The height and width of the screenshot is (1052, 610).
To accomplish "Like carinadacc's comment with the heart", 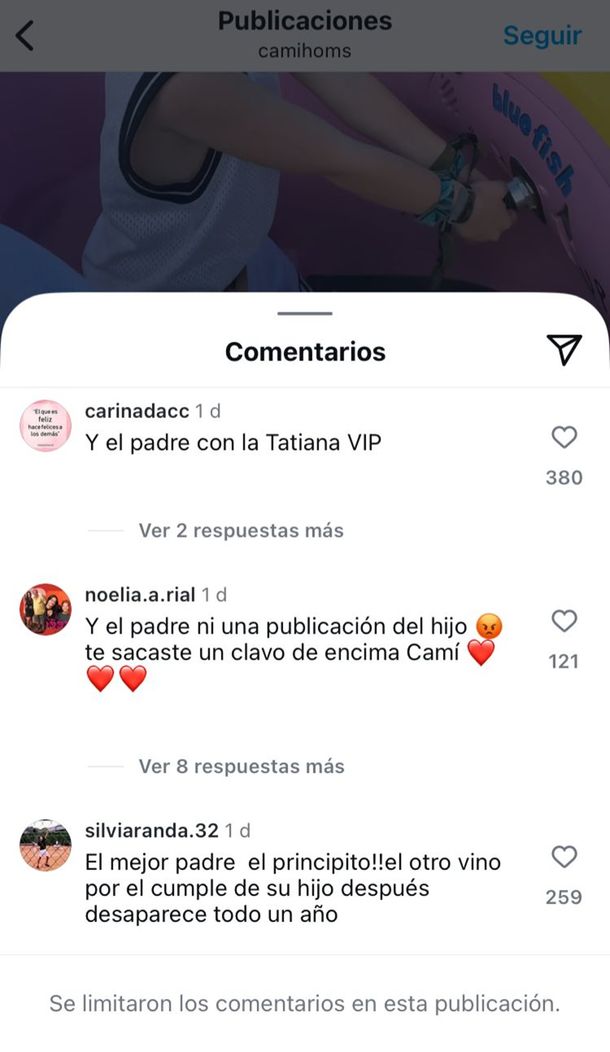I will pos(564,437).
